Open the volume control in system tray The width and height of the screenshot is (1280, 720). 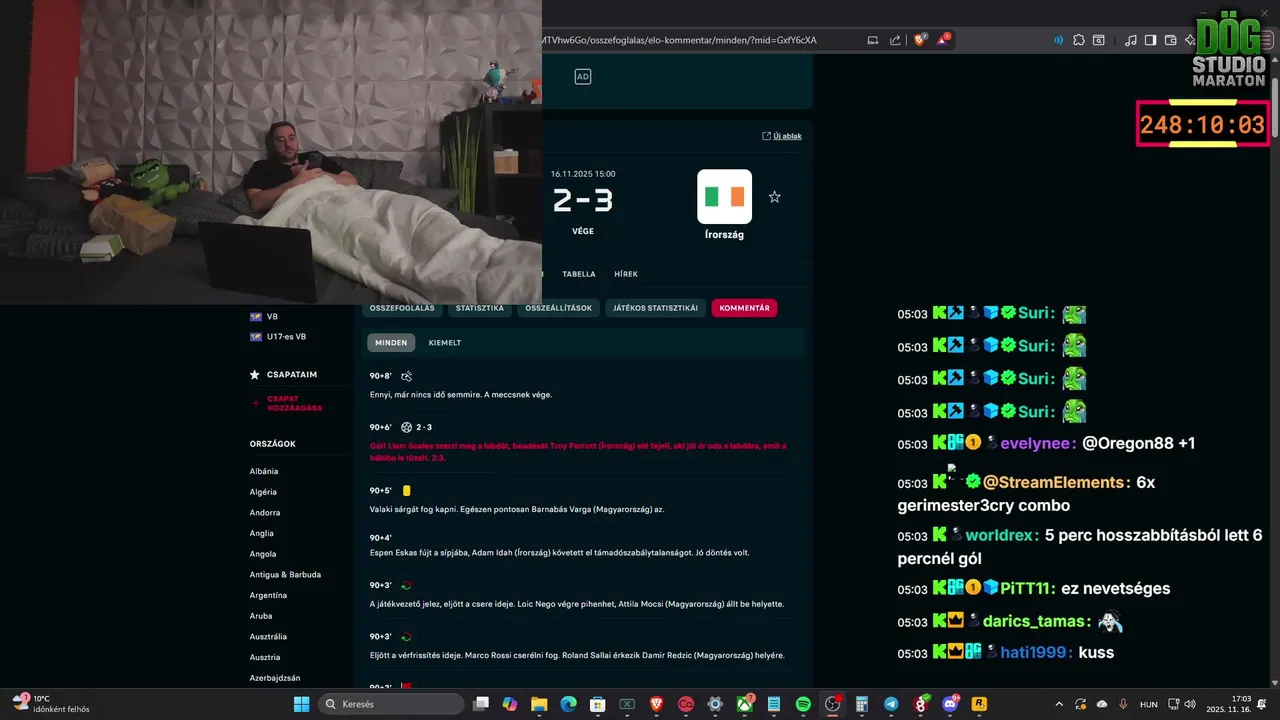point(1190,704)
